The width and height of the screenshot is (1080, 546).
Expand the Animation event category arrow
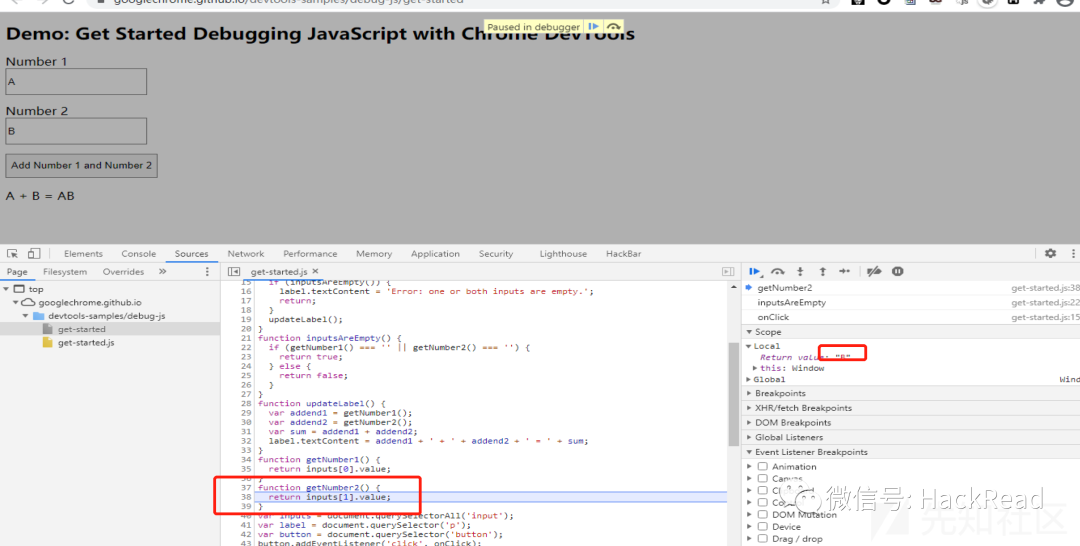point(749,467)
